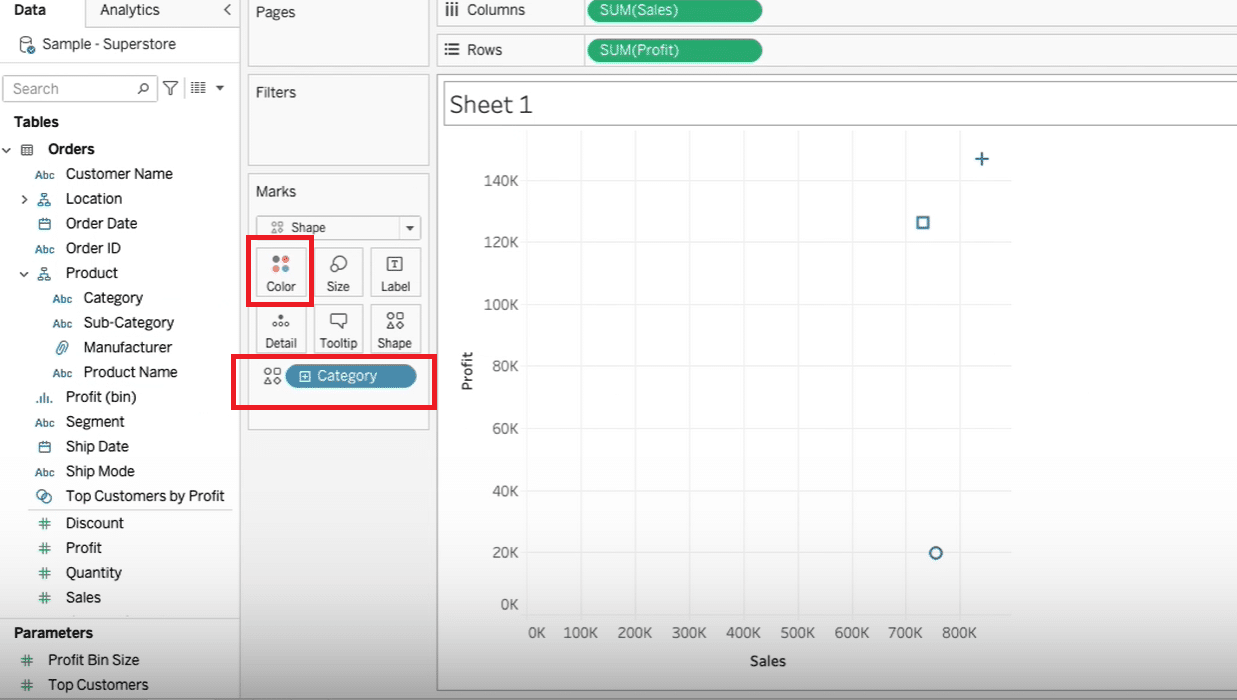Image resolution: width=1237 pixels, height=700 pixels.
Task: Open the data pane view options arrow
Action: click(220, 88)
